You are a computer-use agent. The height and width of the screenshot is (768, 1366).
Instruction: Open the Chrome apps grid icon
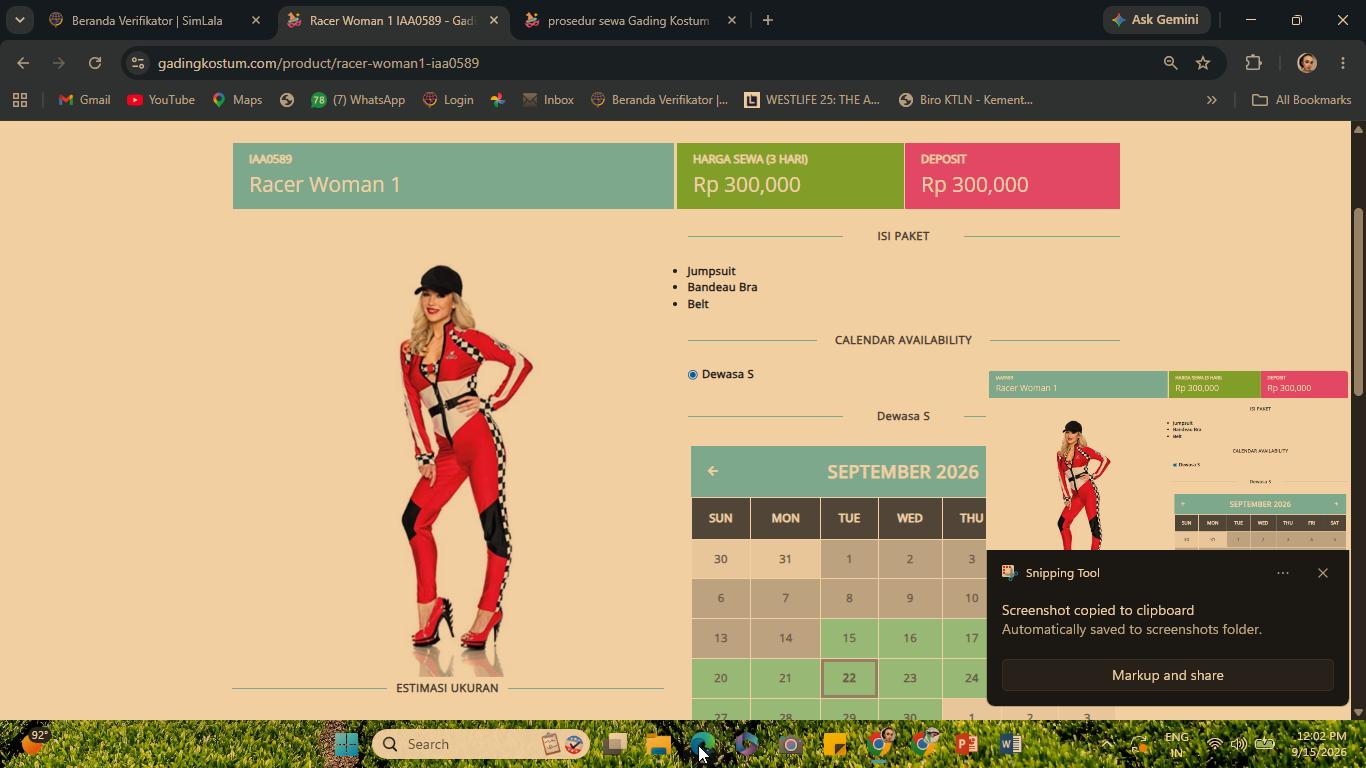(20, 100)
